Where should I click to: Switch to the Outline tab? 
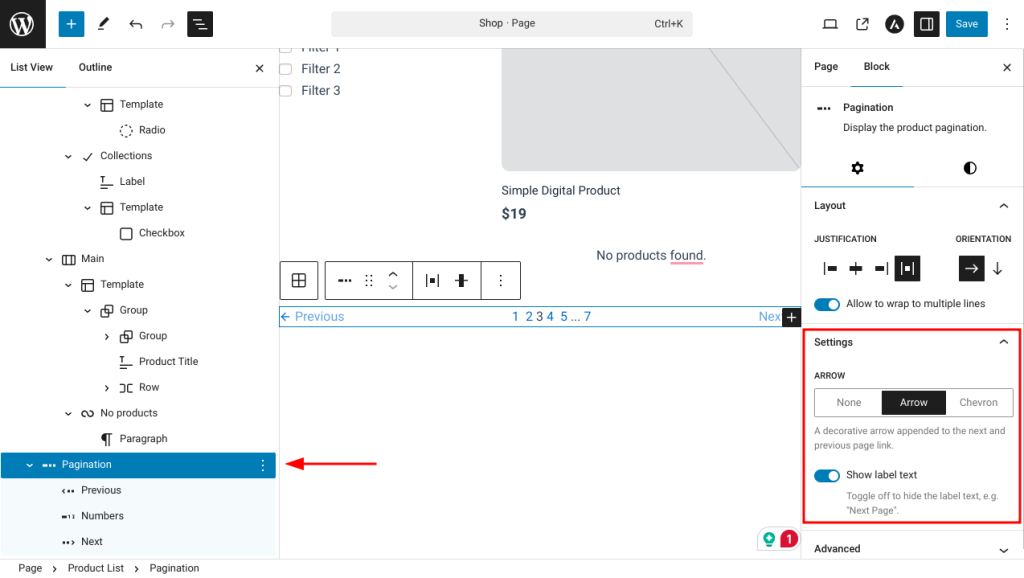[95, 68]
